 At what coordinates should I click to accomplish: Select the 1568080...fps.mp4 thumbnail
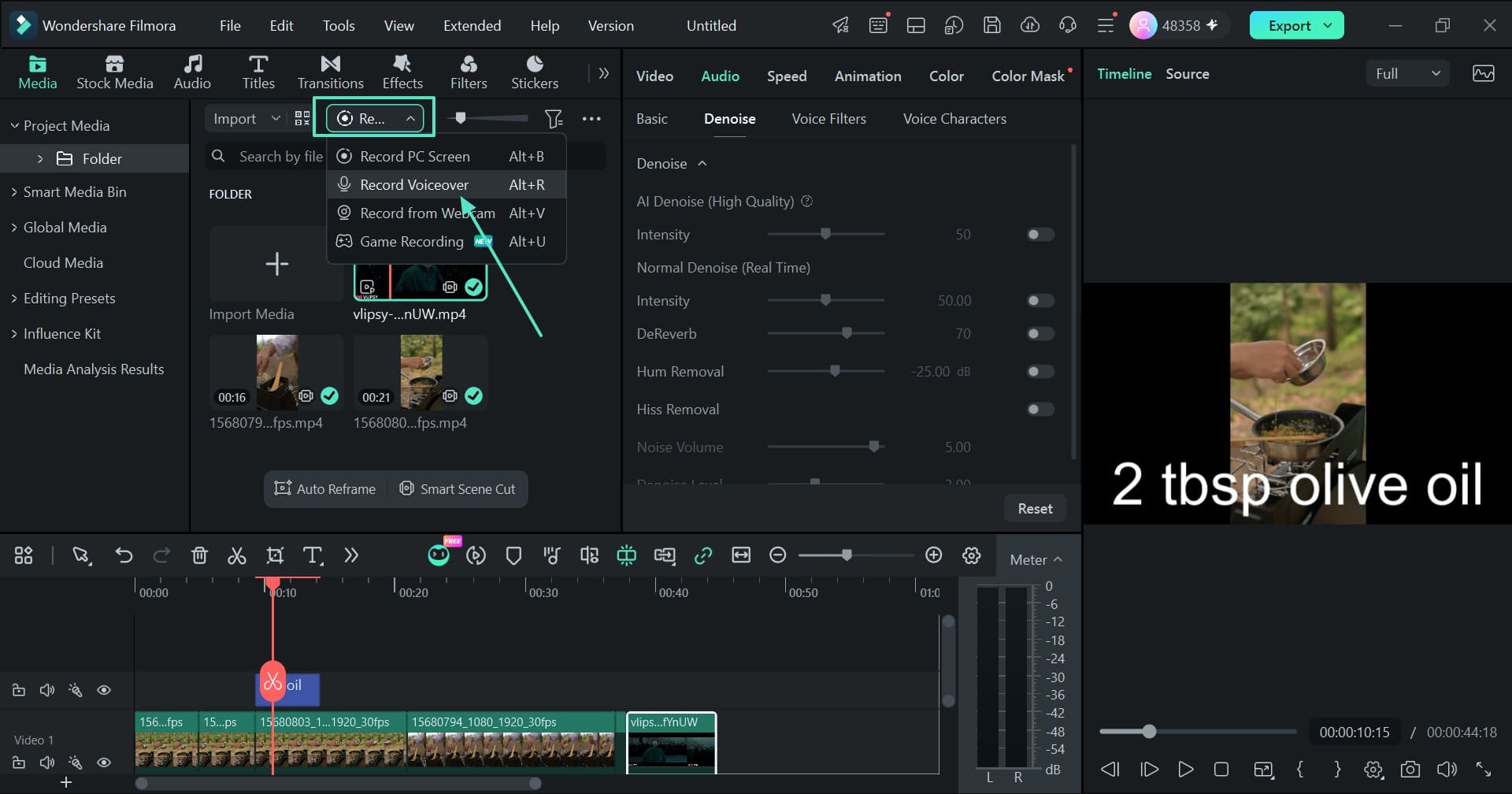point(421,373)
